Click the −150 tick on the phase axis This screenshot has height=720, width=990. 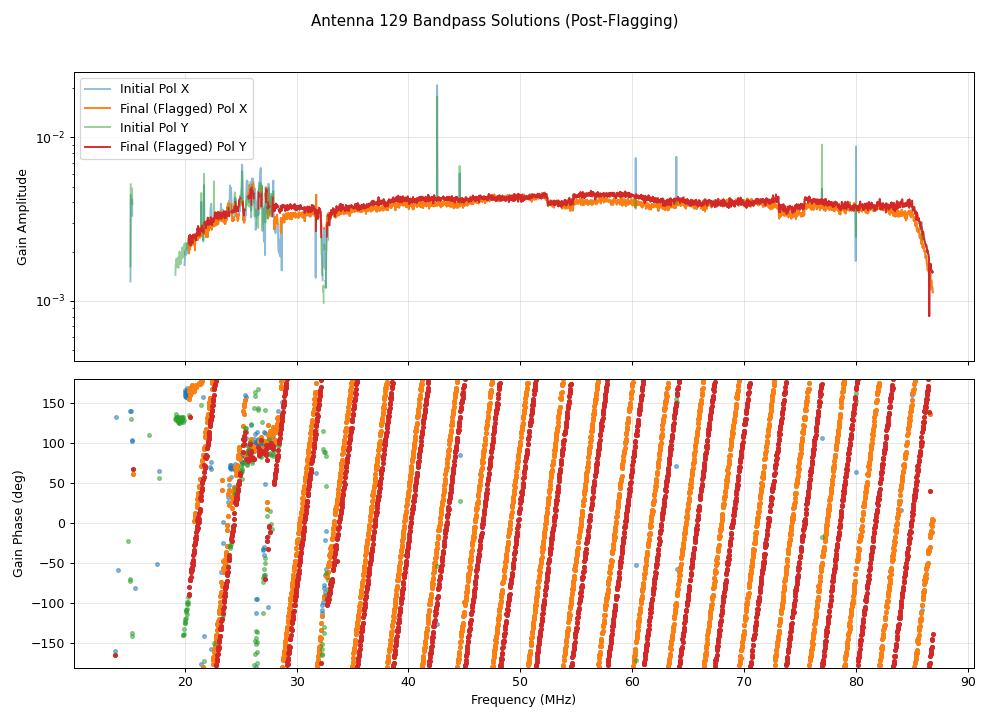point(51,643)
